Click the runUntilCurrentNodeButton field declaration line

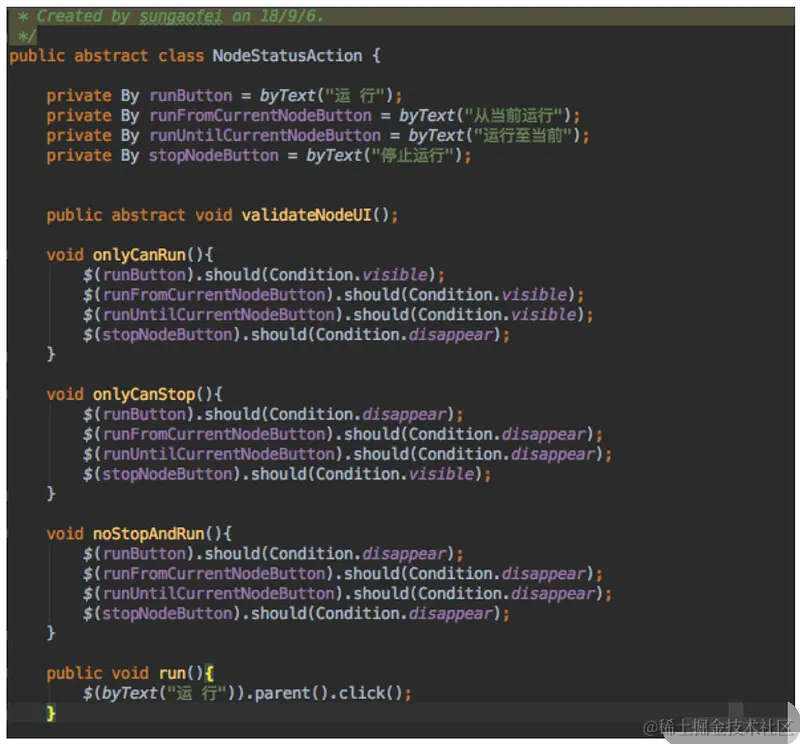pos(318,135)
